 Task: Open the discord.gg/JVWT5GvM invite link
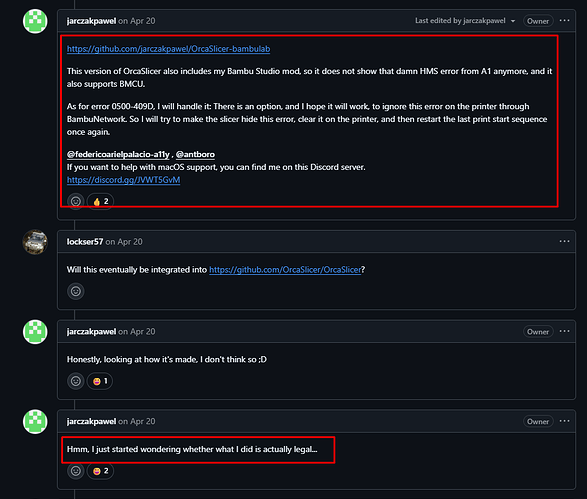[x=124, y=180]
